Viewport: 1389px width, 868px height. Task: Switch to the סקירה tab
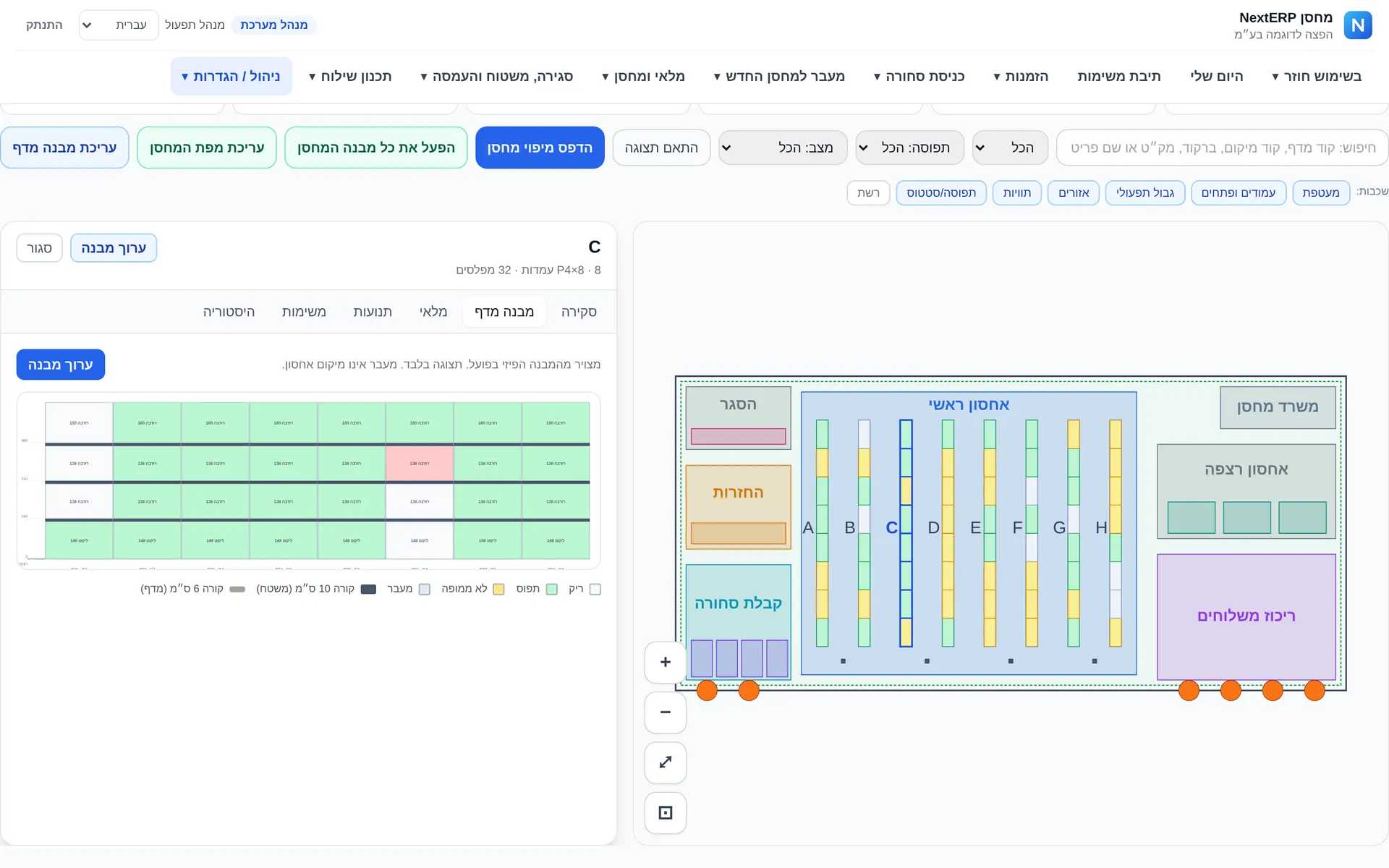pyautogui.click(x=579, y=312)
